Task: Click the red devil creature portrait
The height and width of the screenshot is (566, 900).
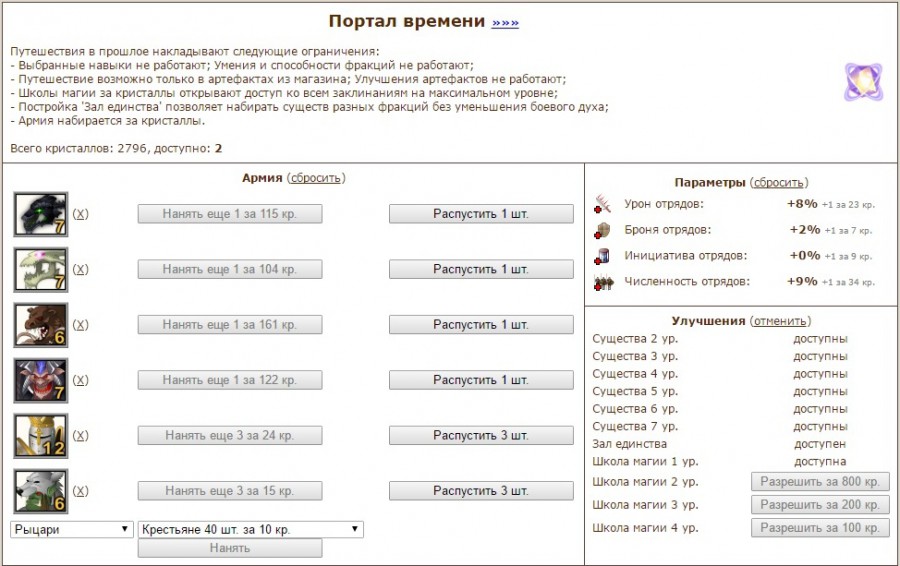Action: [x=41, y=380]
